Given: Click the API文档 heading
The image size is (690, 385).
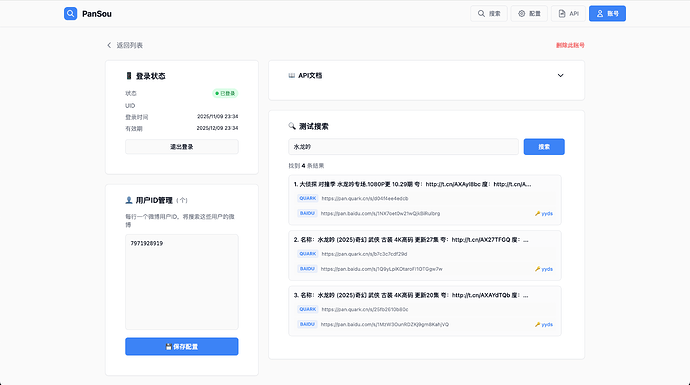Looking at the screenshot, I should coord(310,76).
